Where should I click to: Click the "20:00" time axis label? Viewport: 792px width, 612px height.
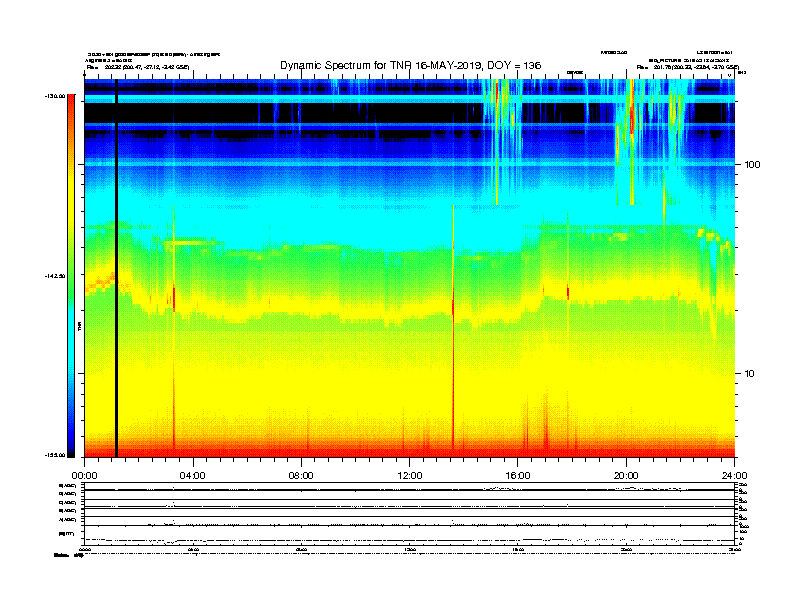tap(626, 476)
